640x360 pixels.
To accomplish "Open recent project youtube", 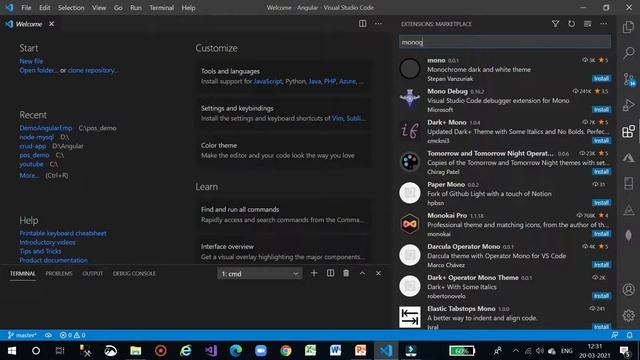I will (x=31, y=164).
